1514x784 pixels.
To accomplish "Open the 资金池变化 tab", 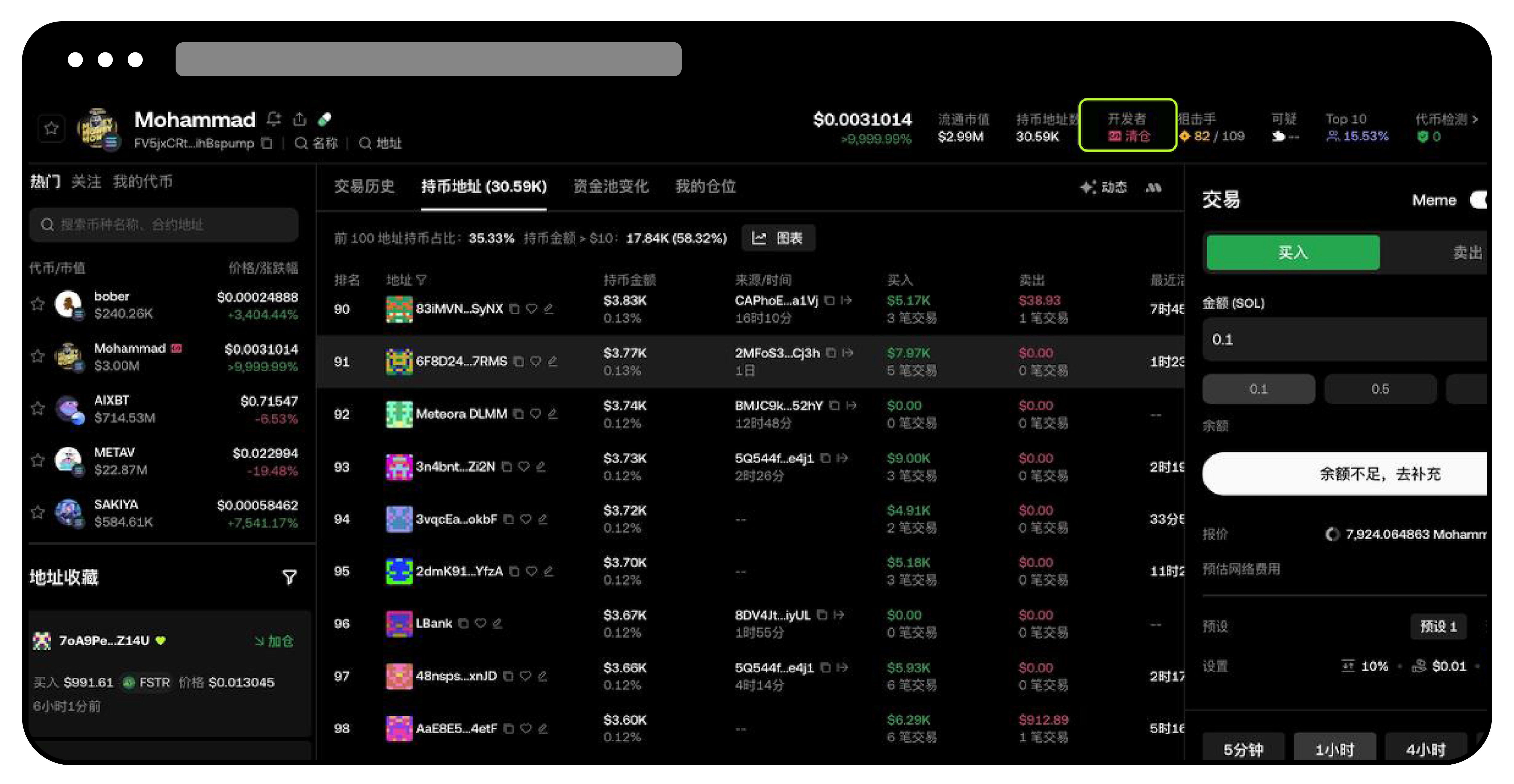I will 611,186.
